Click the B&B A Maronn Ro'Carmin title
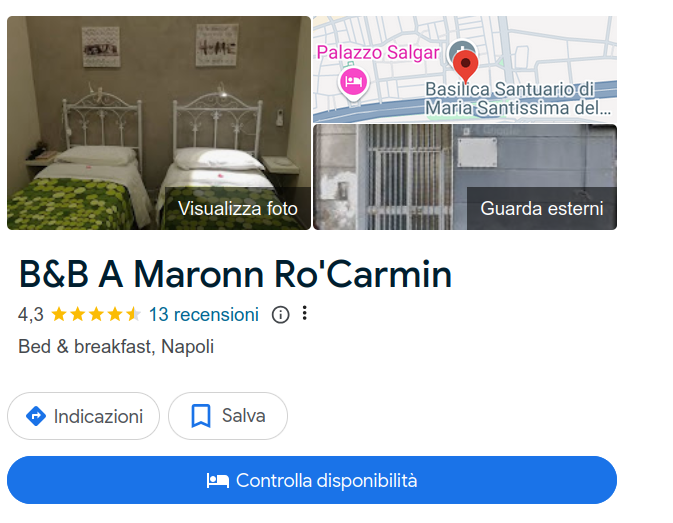 coord(235,274)
